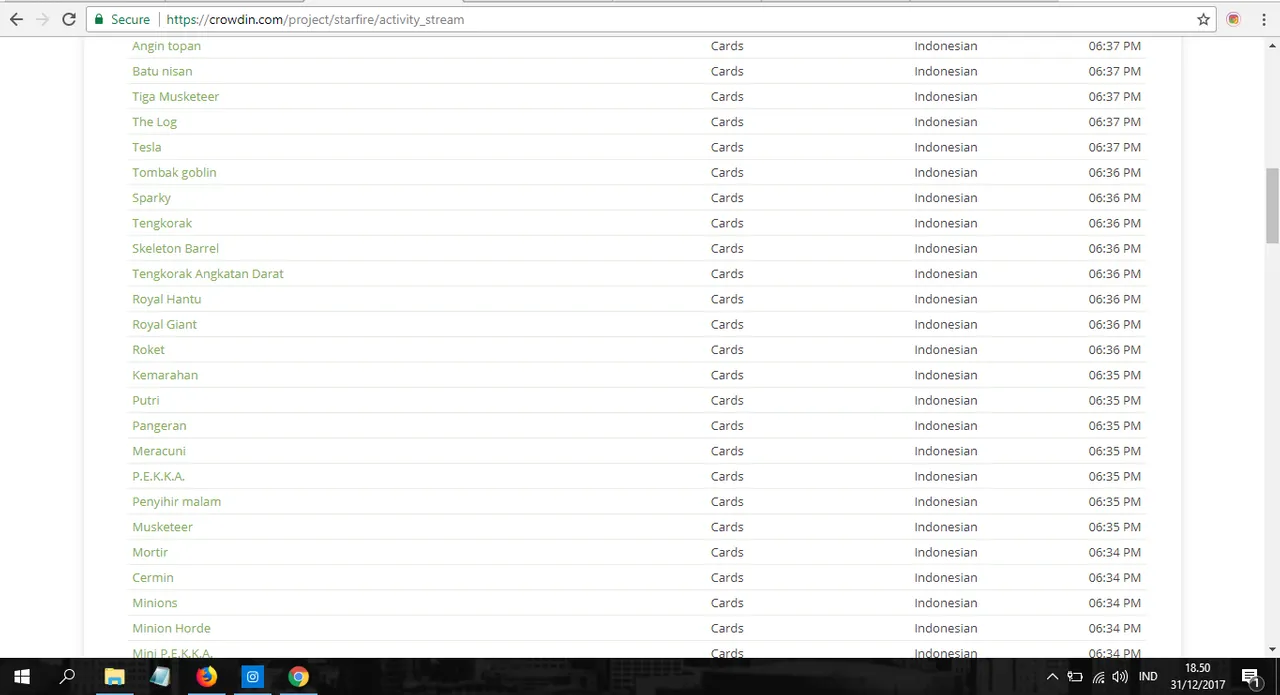This screenshot has height=695, width=1280.
Task: Click the battery status tray icon
Action: 1075,677
